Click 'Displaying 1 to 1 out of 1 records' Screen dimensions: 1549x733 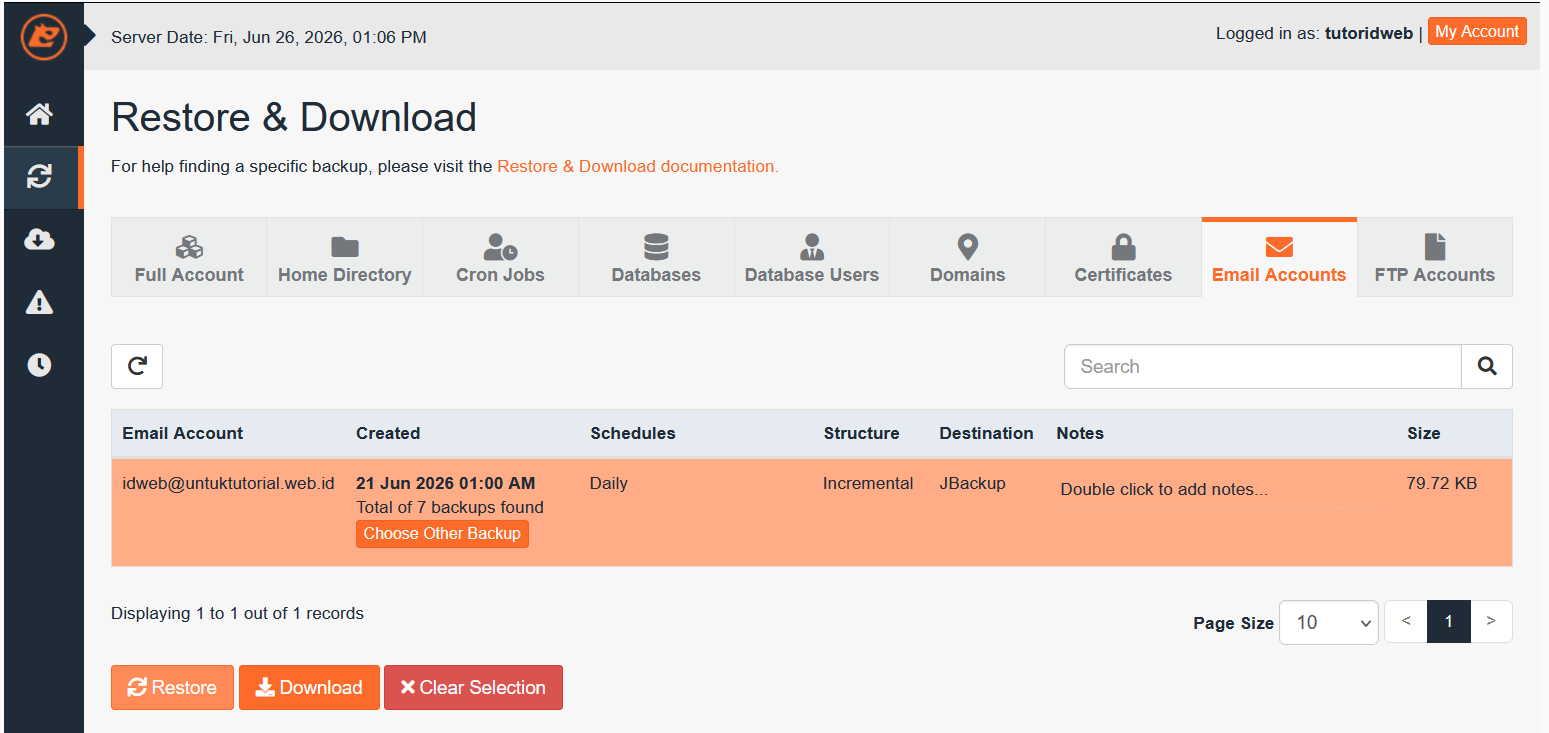click(x=237, y=613)
